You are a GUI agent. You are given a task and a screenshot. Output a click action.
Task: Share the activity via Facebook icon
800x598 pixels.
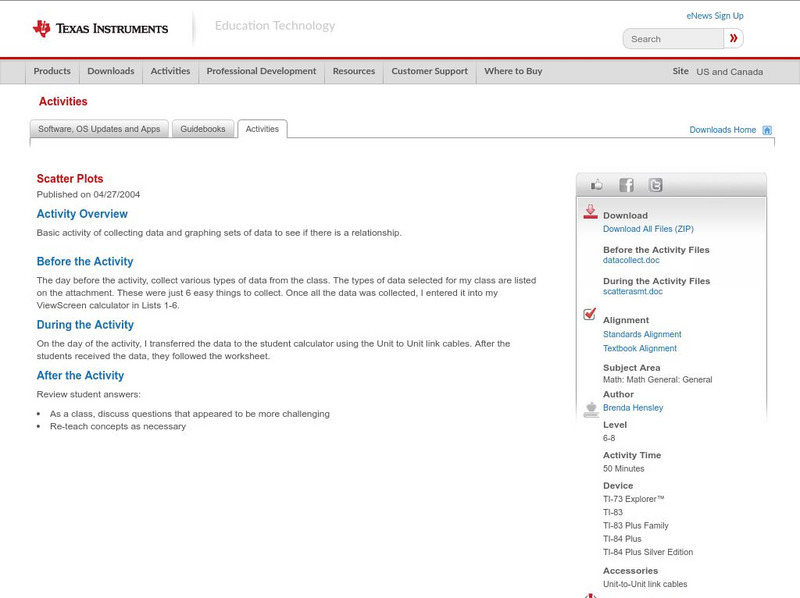[x=626, y=185]
